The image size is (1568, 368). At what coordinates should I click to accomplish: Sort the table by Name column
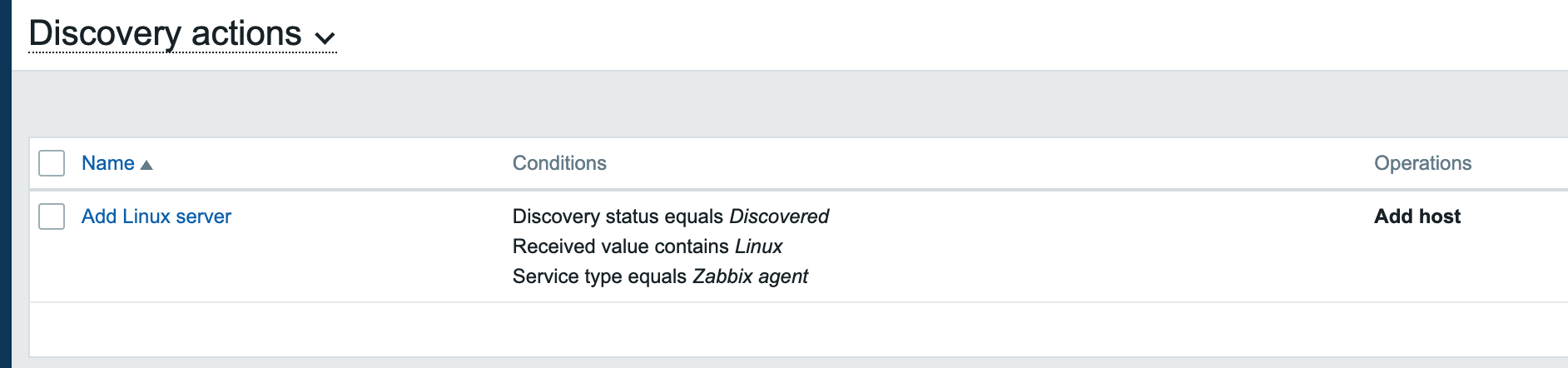(108, 163)
